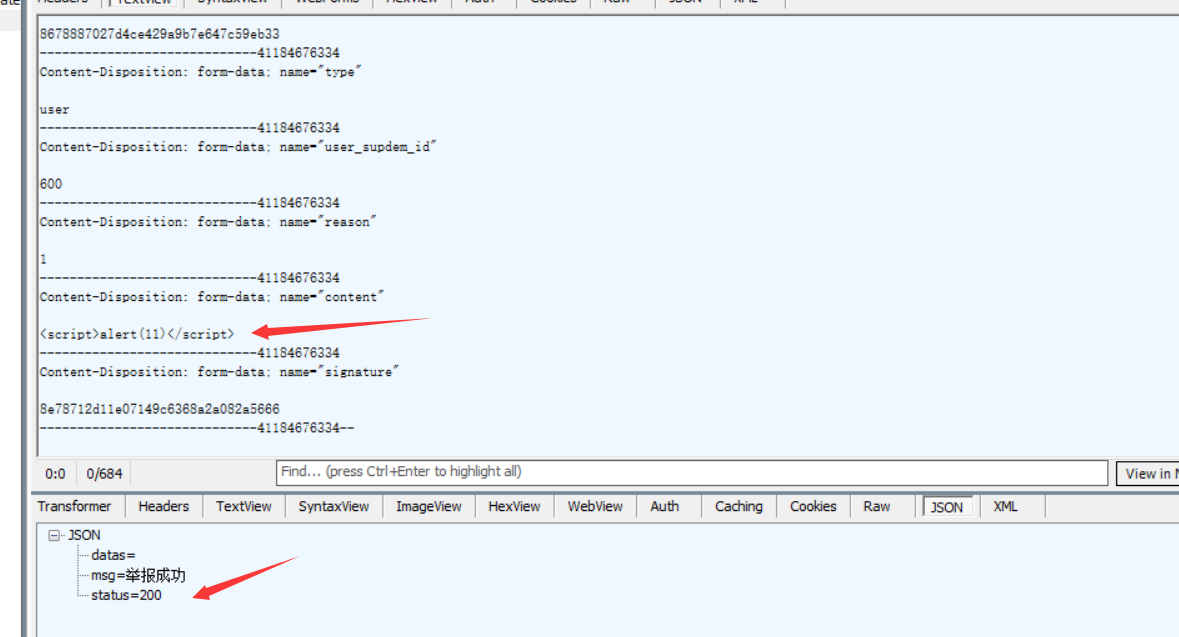The image size is (1179, 637).
Task: Open the ImageView tab
Action: (x=429, y=506)
